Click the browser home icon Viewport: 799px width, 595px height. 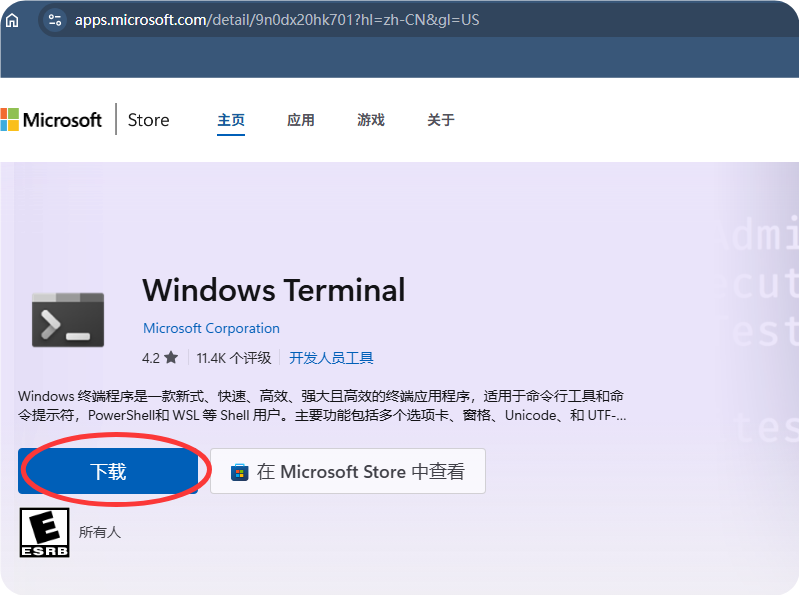12,20
